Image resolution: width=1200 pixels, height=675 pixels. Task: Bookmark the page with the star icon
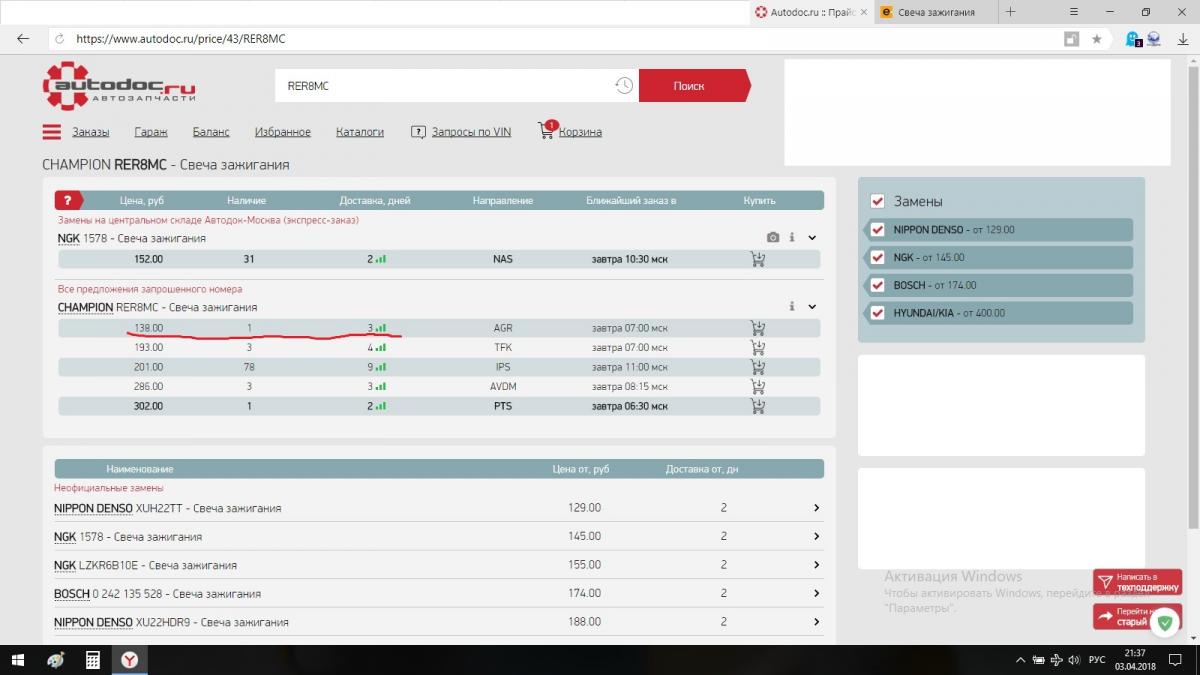(1096, 39)
